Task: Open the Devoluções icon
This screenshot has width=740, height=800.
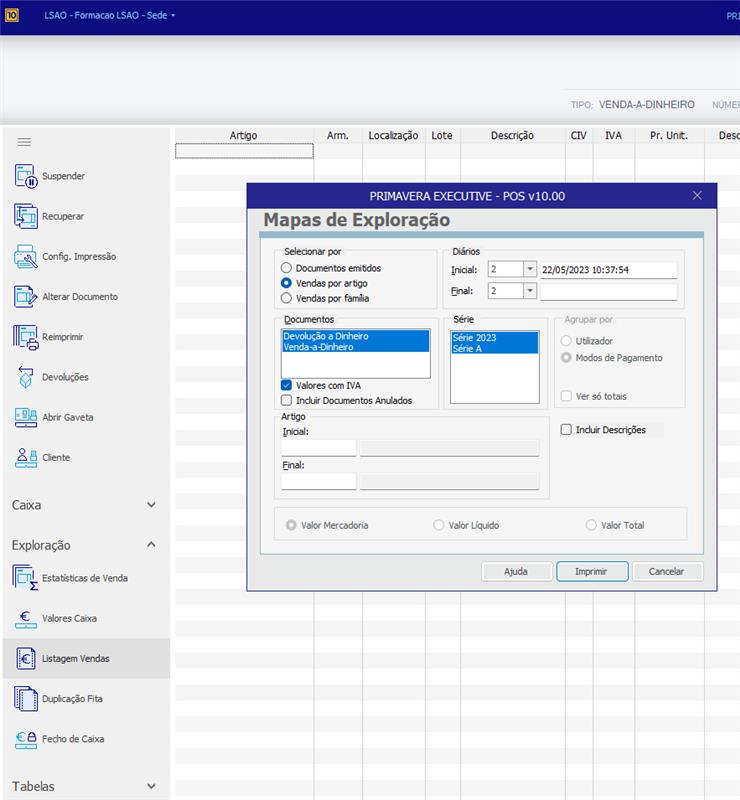Action: point(26,377)
